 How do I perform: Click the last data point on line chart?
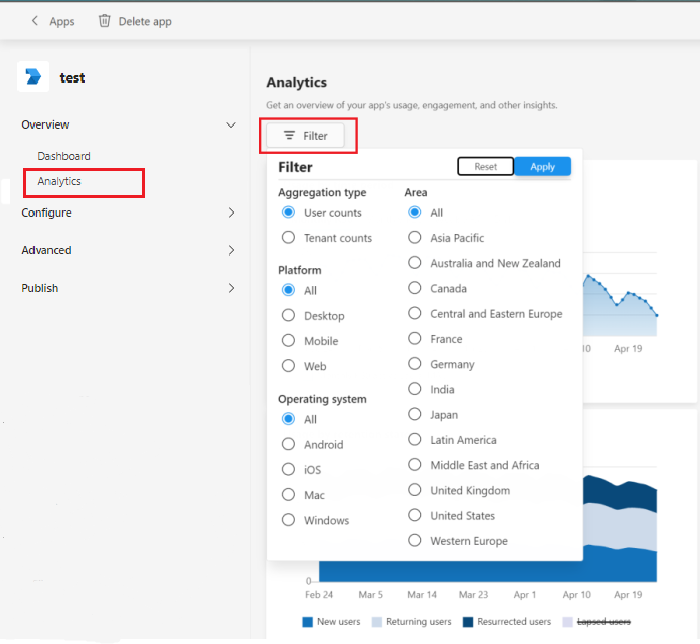(x=657, y=315)
